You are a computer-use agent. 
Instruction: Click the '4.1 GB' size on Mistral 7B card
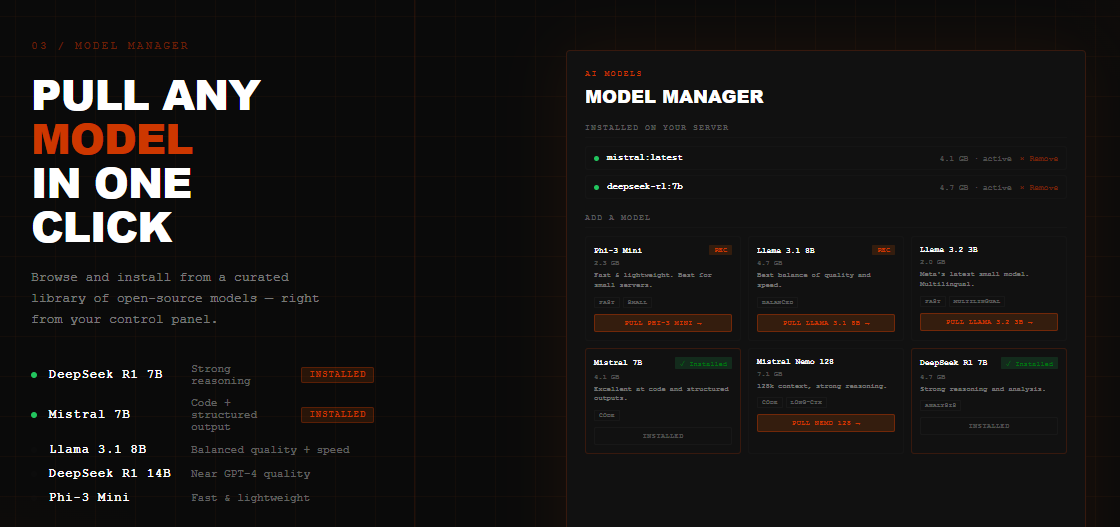click(x=606, y=376)
